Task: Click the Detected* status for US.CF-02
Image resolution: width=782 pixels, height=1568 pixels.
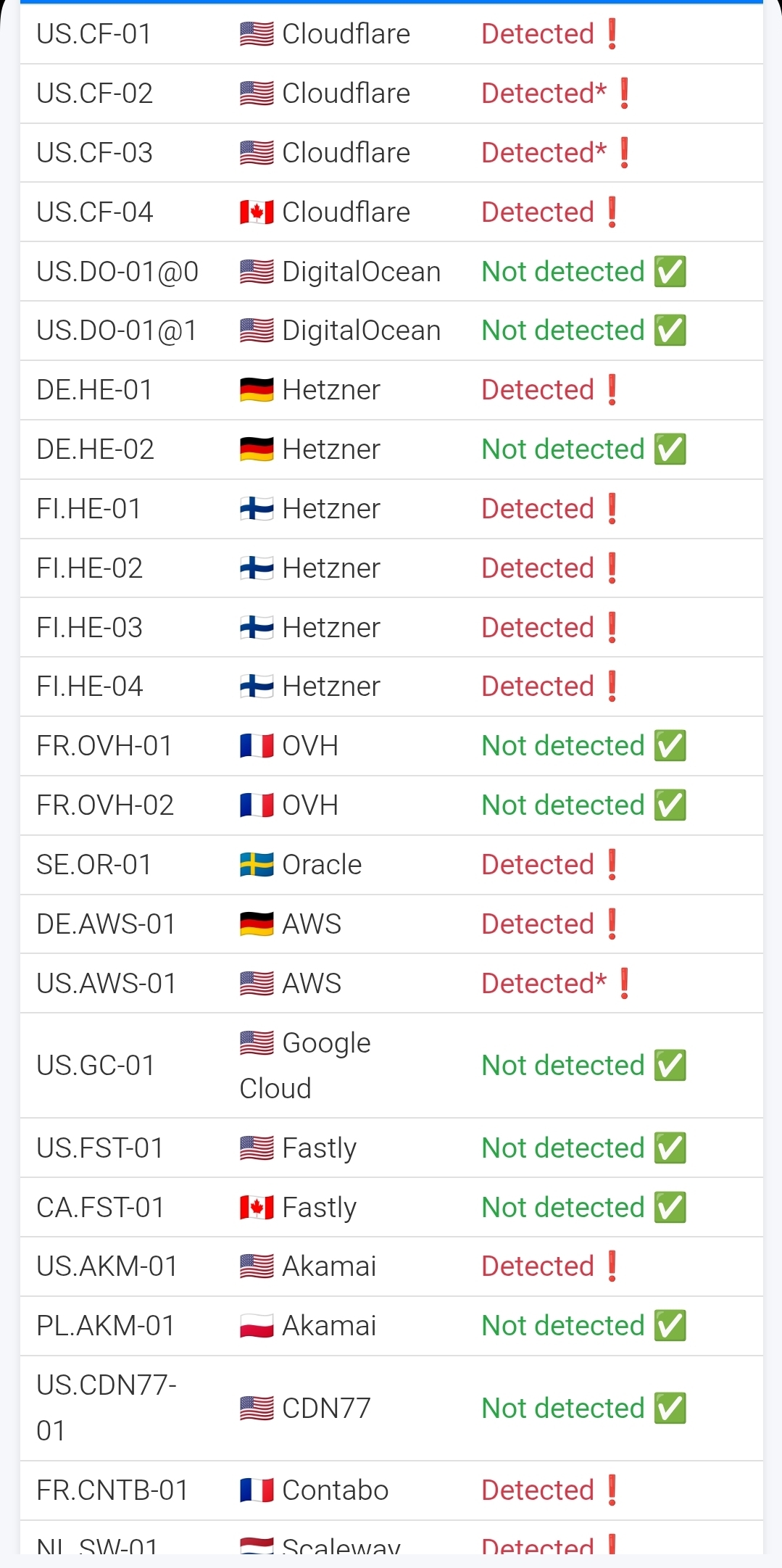Action: pos(544,94)
